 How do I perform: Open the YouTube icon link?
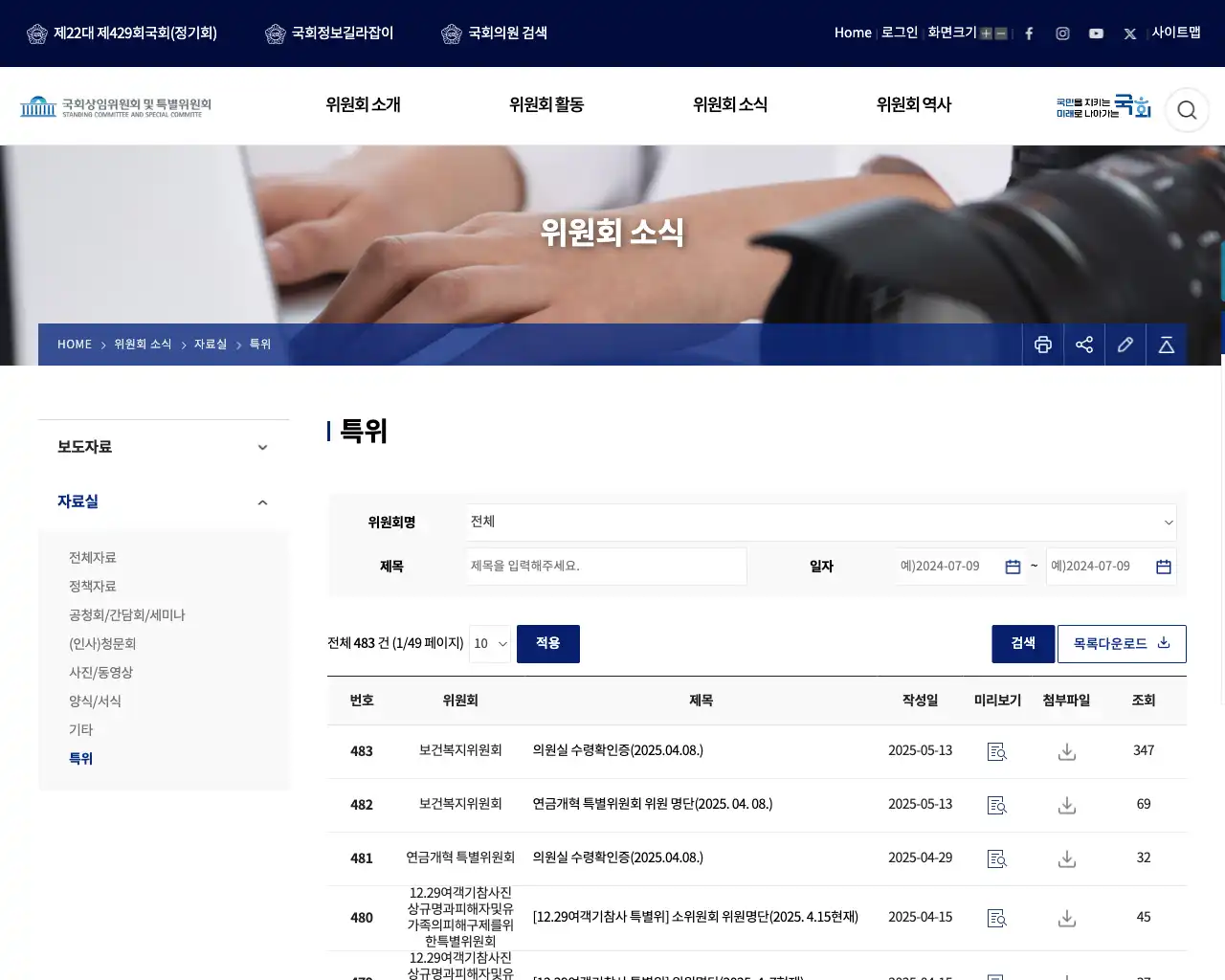pyautogui.click(x=1096, y=33)
